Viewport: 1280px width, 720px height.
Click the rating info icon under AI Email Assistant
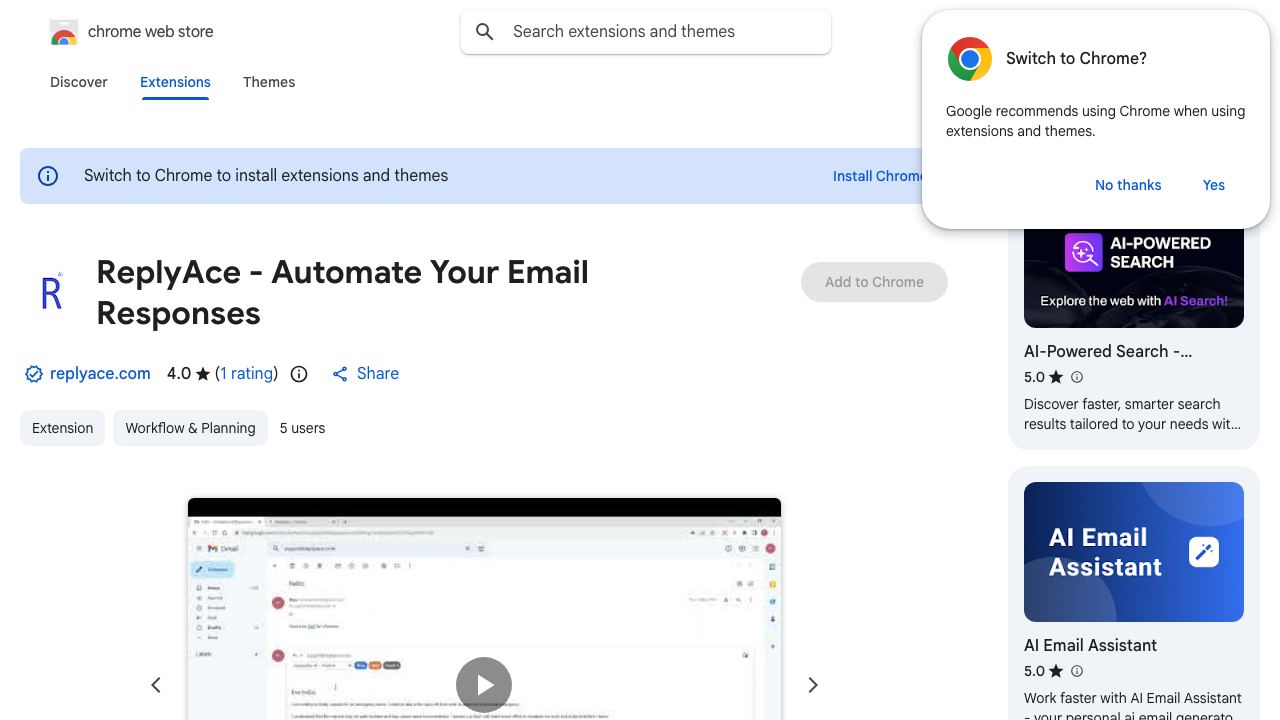pos(1077,671)
